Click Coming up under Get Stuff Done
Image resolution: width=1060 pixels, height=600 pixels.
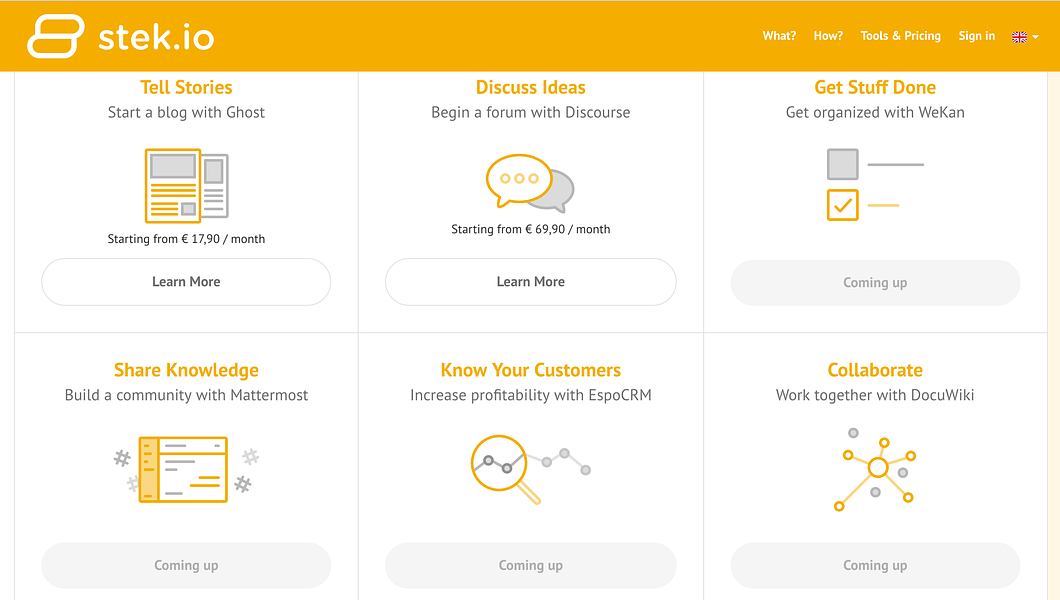875,282
